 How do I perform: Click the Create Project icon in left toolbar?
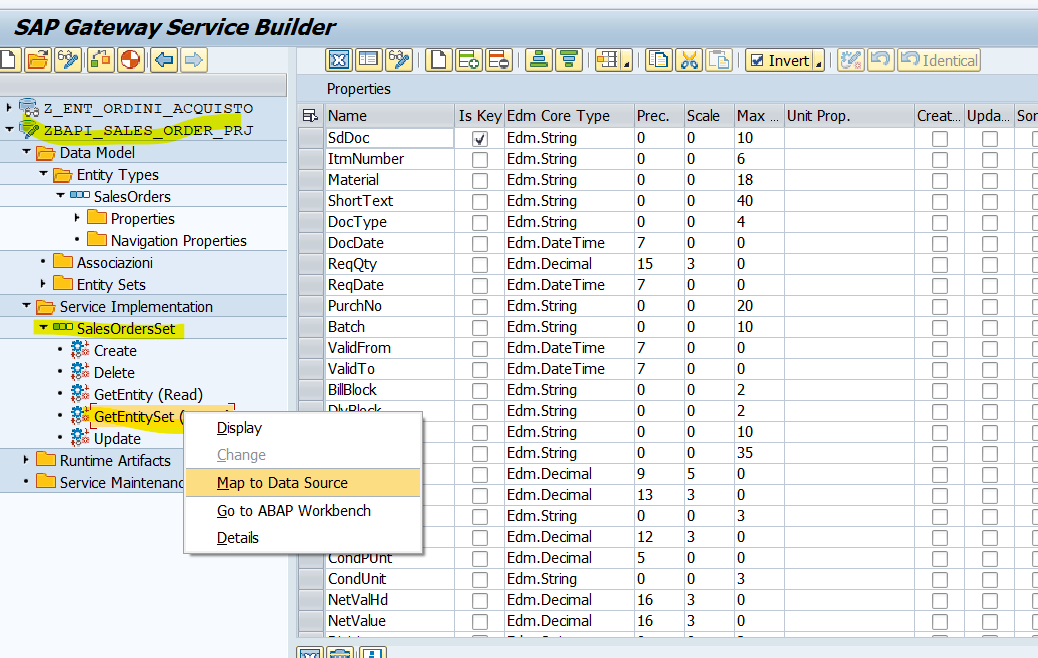point(9,60)
